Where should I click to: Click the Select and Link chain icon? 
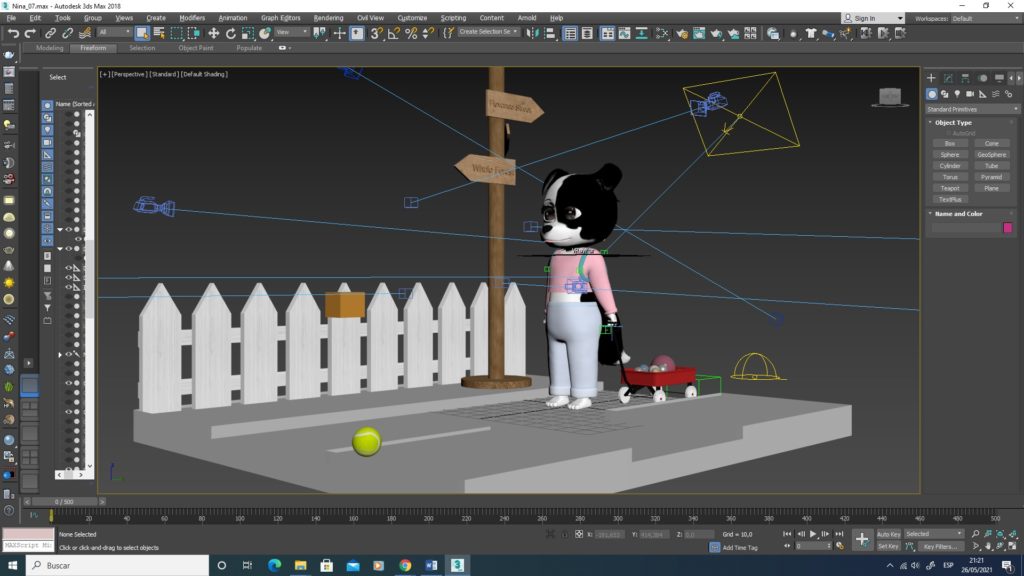coord(50,33)
